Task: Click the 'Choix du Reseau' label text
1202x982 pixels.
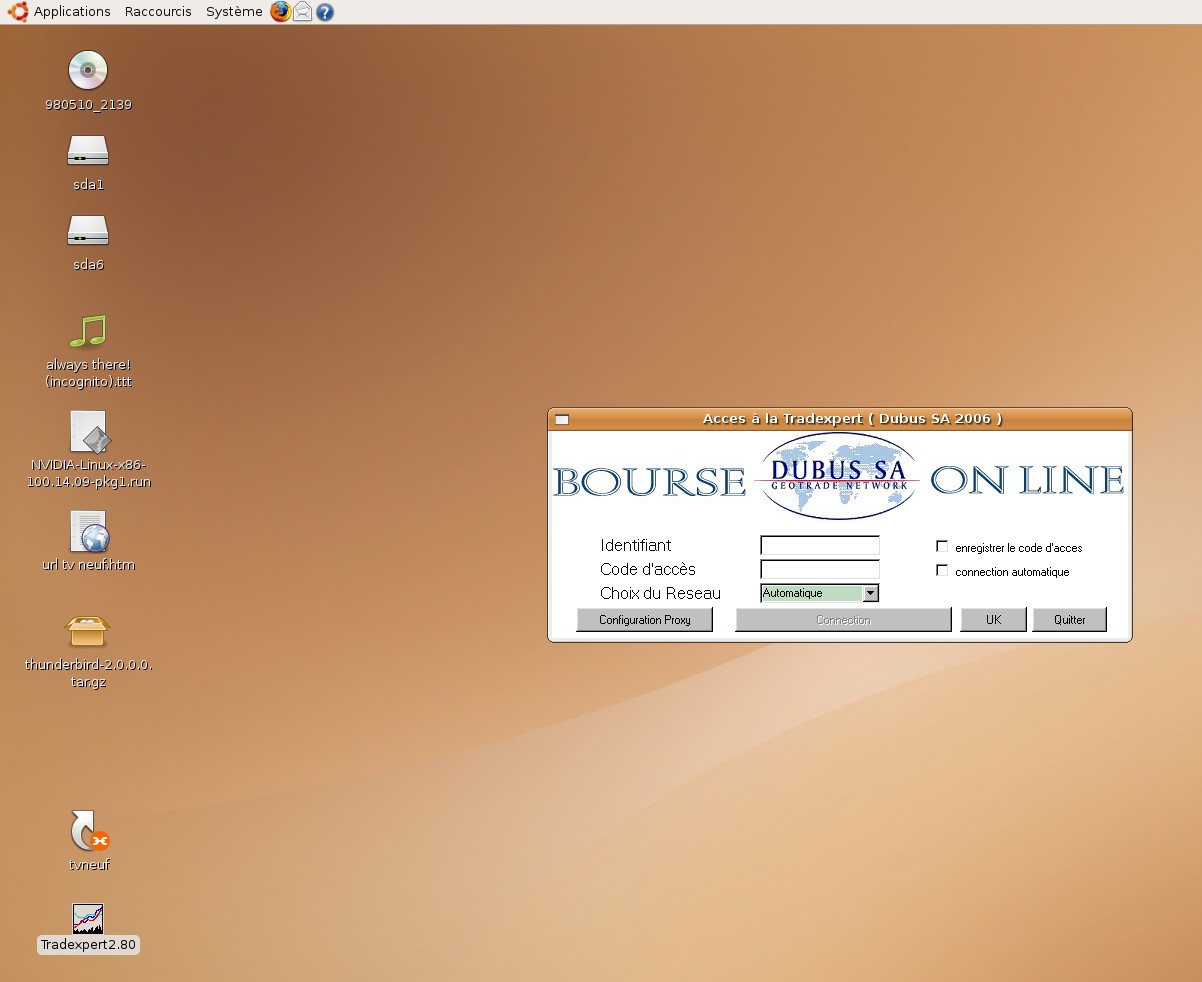Action: tap(660, 594)
